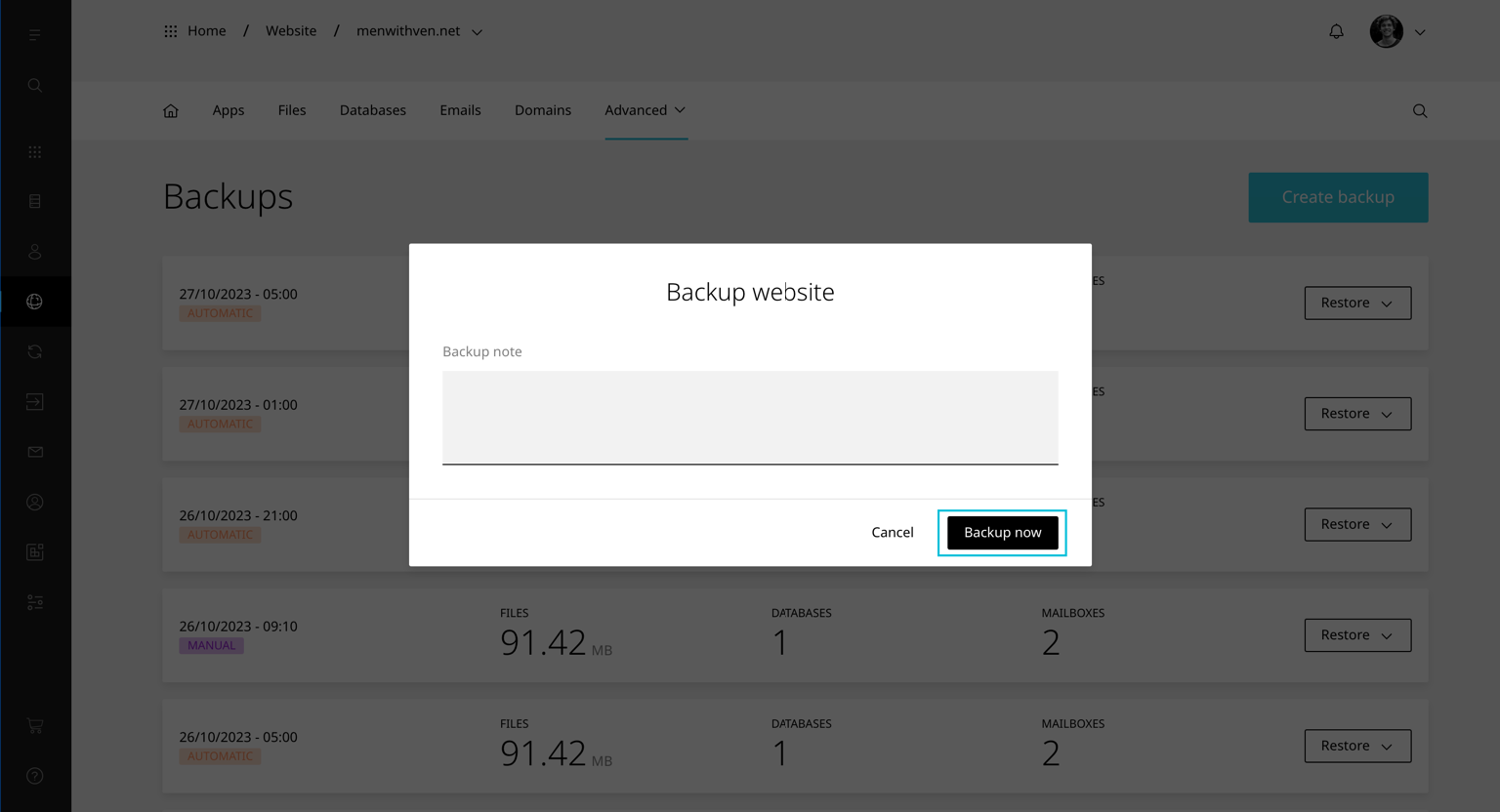
Task: Click the search magnifier at right of tabs
Action: coord(1420,111)
